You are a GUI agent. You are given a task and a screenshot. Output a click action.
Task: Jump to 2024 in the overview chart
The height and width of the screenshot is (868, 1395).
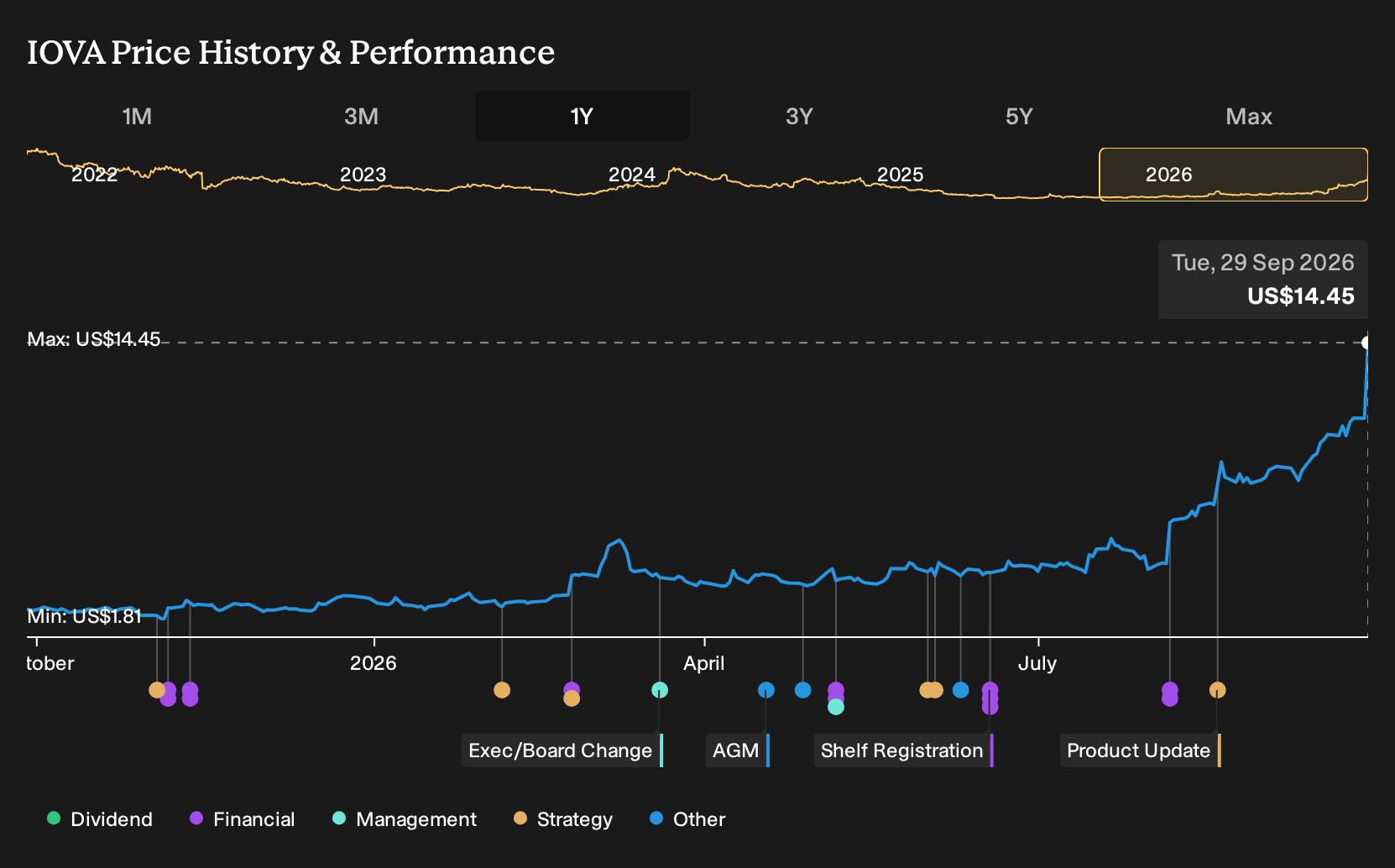[x=631, y=175]
